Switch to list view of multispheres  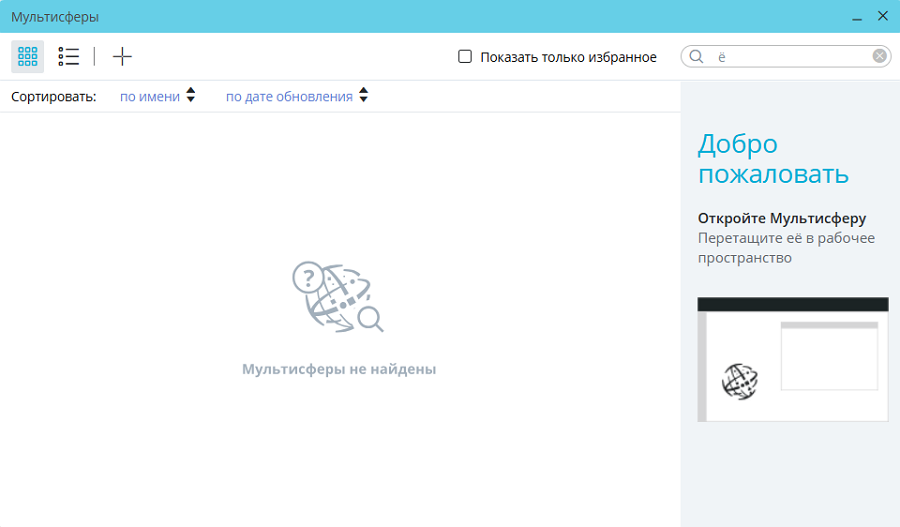click(x=68, y=56)
